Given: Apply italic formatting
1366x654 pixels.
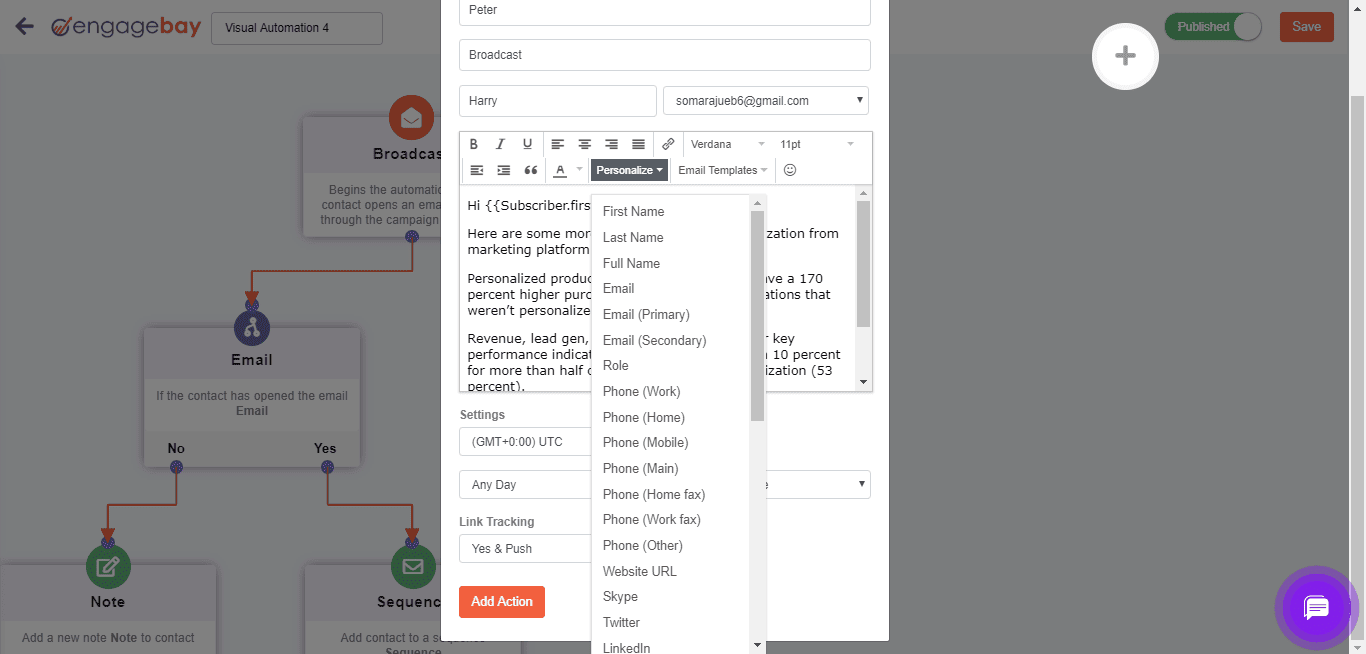Looking at the screenshot, I should coord(500,143).
